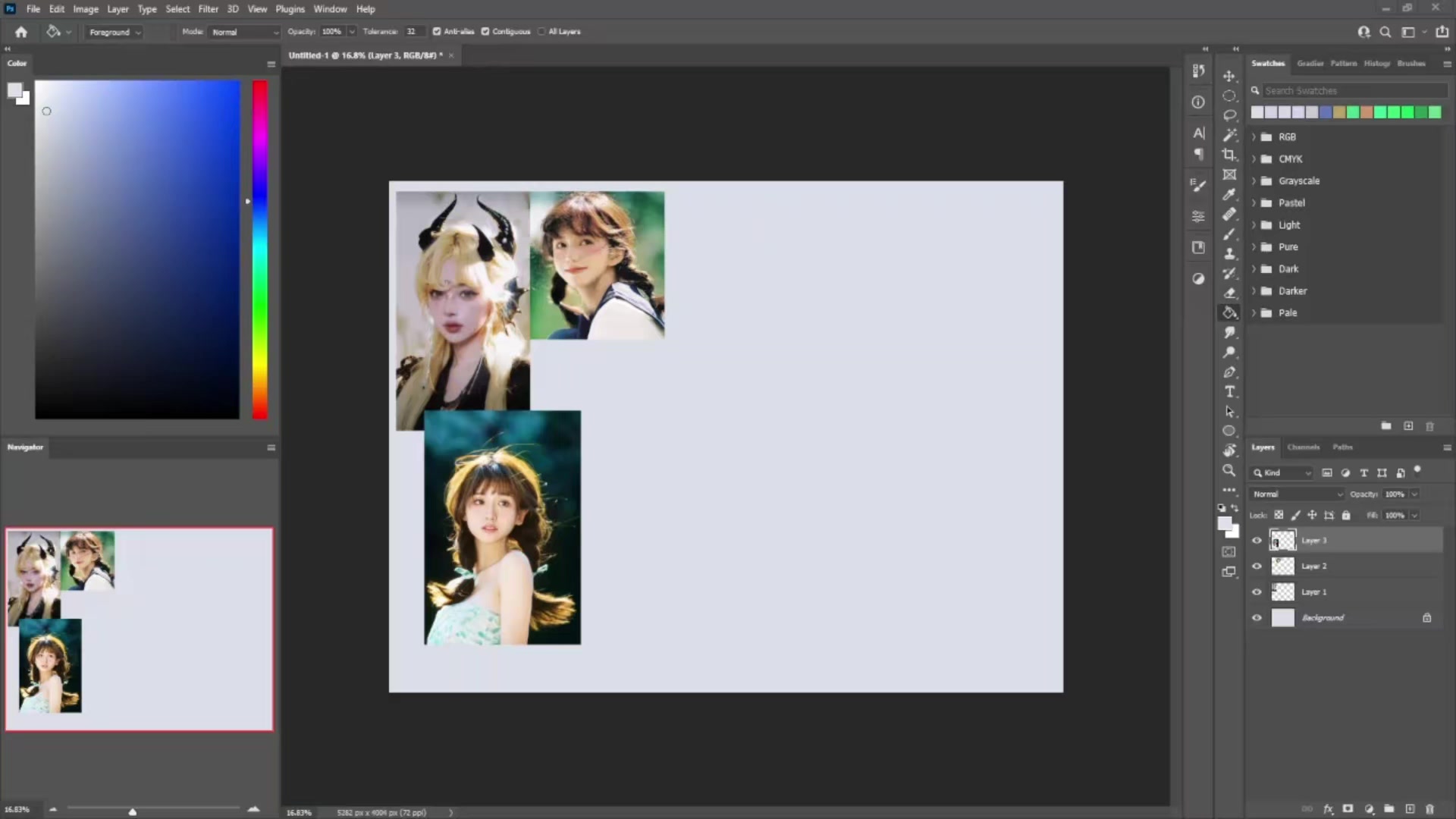Select the Elliptical Marquee tool
Viewport: 1456px width, 819px height.
[1229, 96]
